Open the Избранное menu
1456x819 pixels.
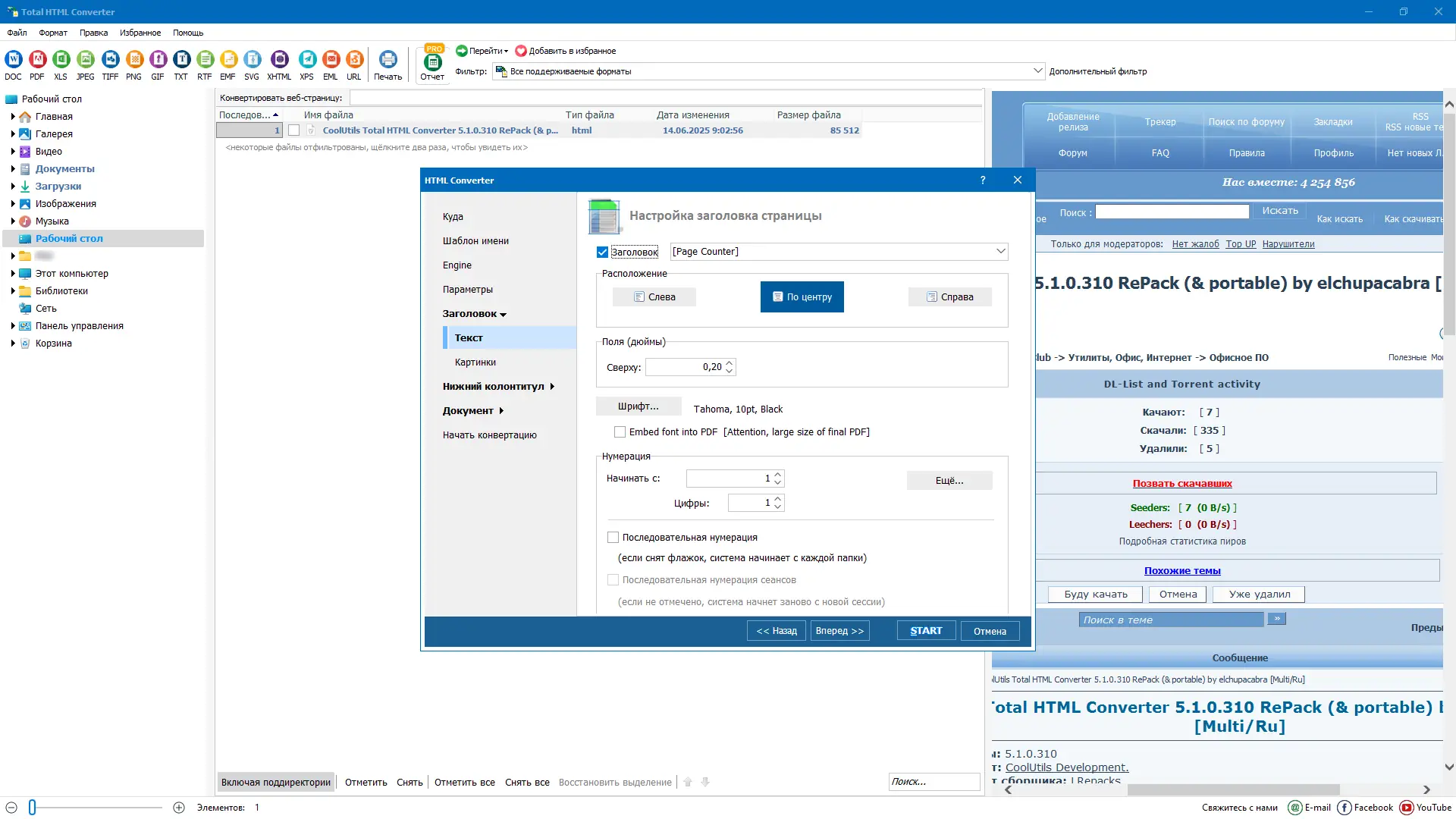140,33
